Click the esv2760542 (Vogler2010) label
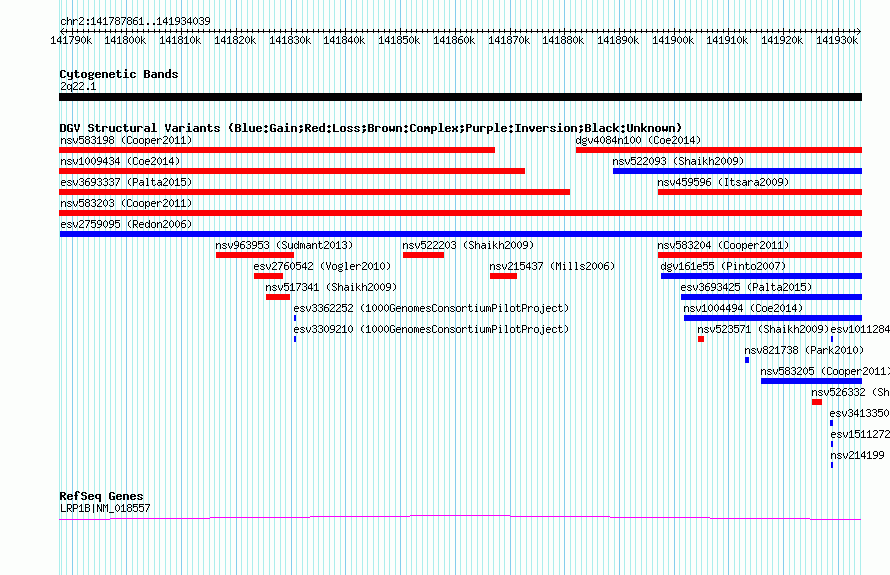The width and height of the screenshot is (890, 575). 322,266
